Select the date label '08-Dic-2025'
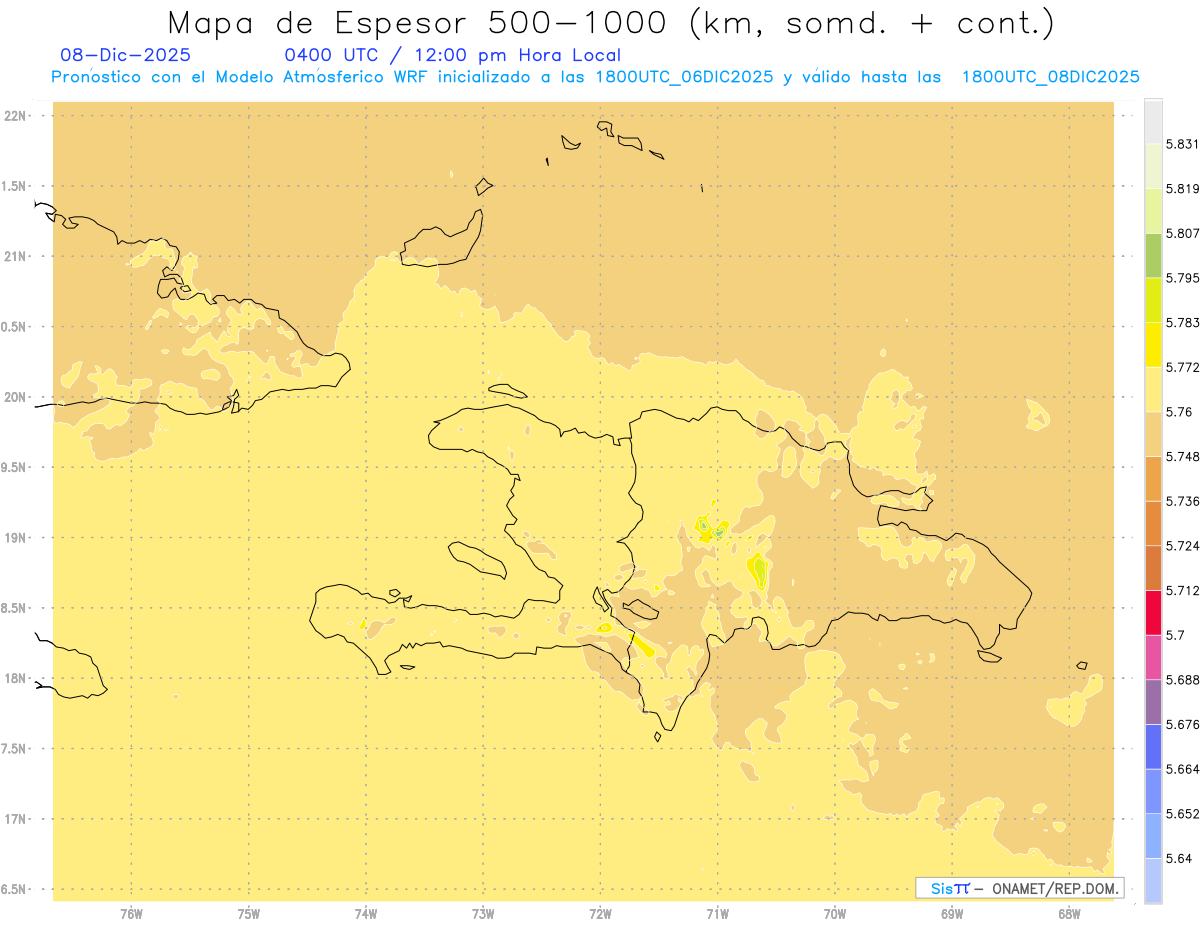 [125, 55]
